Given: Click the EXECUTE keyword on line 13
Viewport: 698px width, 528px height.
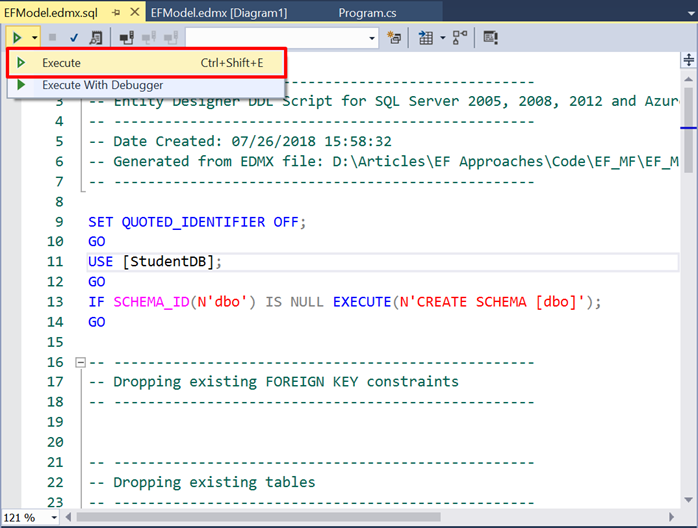Looking at the screenshot, I should pyautogui.click(x=362, y=302).
